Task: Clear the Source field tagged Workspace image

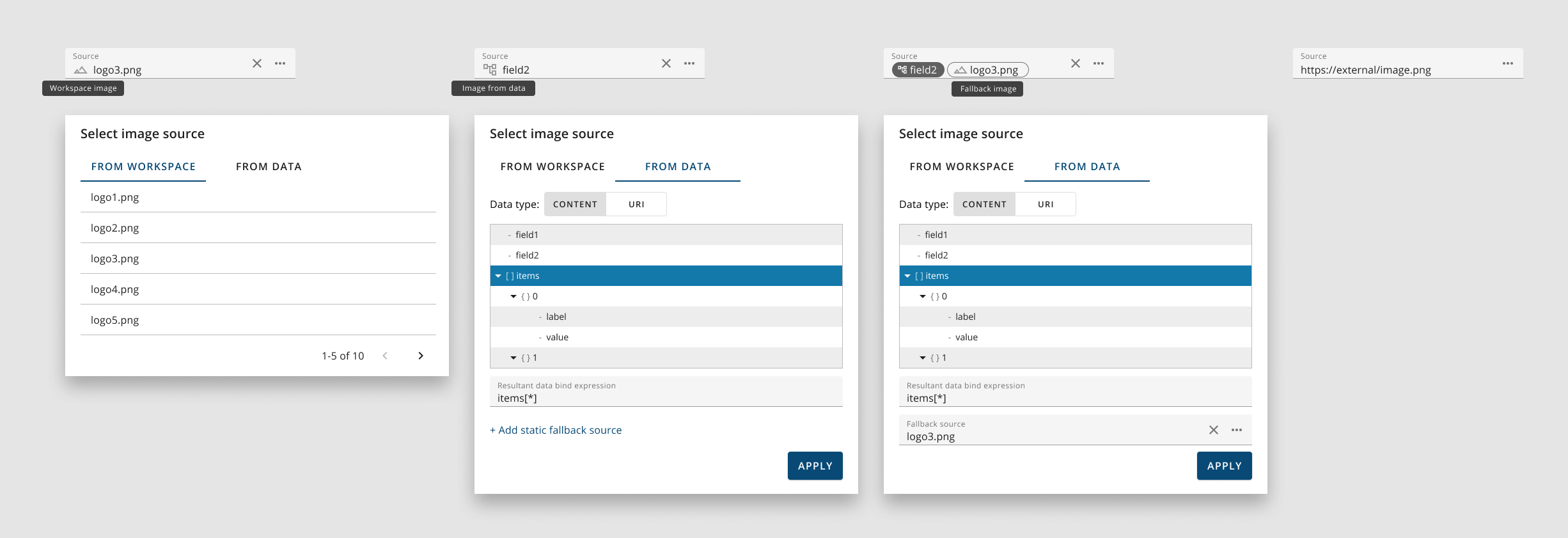Action: tap(257, 63)
